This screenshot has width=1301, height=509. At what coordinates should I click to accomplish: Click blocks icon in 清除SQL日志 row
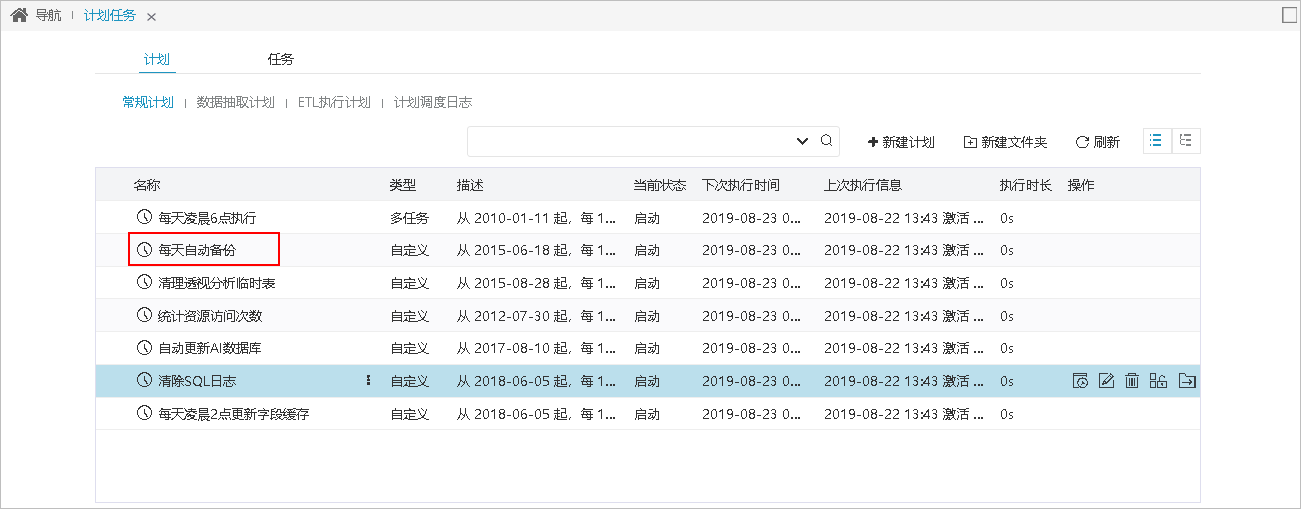[1158, 380]
